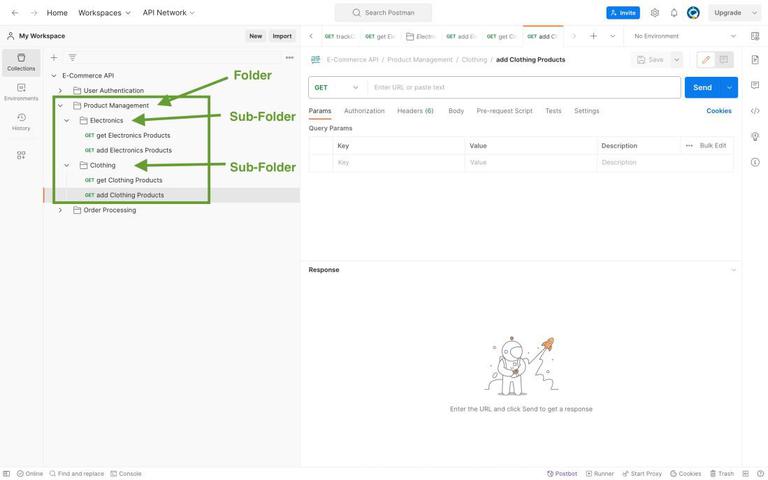Open the Runner from the status bar
768x480 pixels.
click(x=600, y=474)
